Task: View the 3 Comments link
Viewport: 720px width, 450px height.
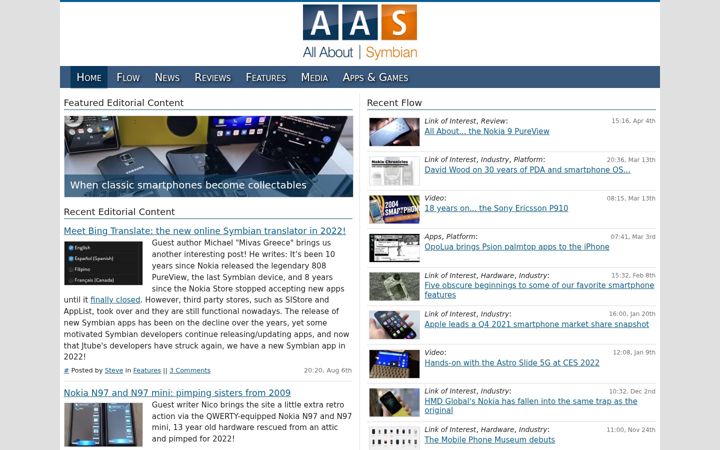Action: [x=190, y=371]
